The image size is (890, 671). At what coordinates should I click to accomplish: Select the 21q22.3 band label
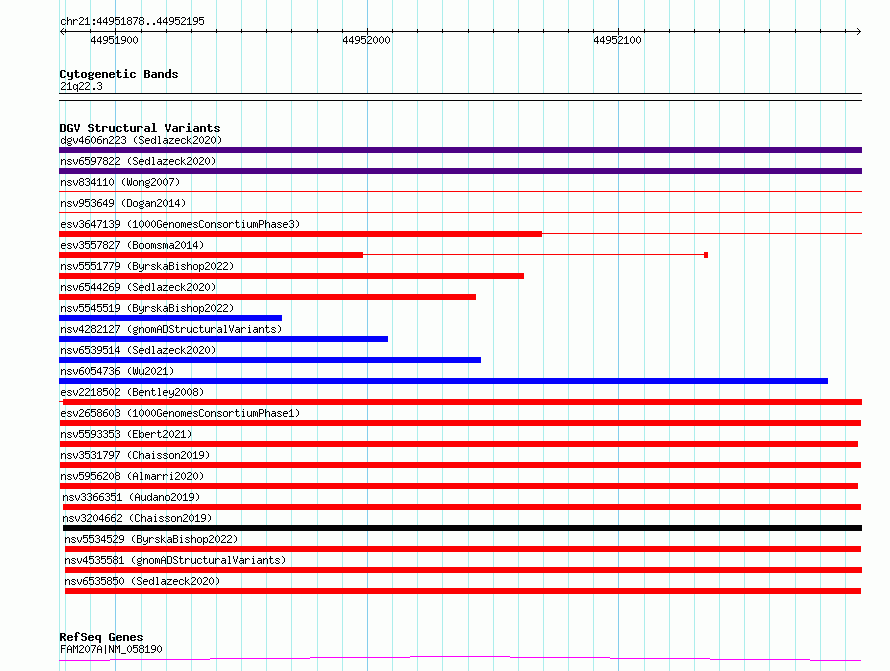click(x=81, y=86)
